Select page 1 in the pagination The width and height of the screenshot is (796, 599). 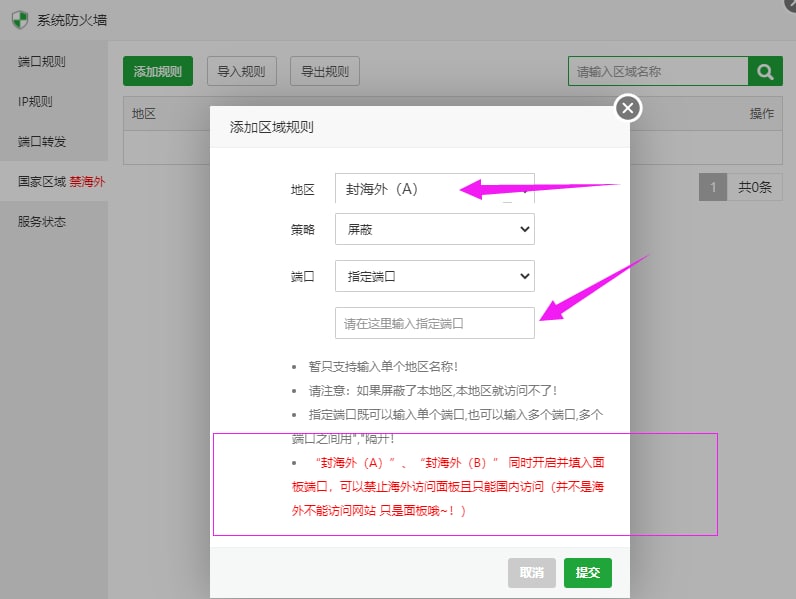click(x=712, y=187)
